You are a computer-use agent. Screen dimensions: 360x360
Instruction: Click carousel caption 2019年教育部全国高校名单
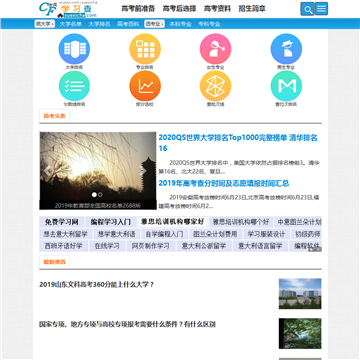98,205
